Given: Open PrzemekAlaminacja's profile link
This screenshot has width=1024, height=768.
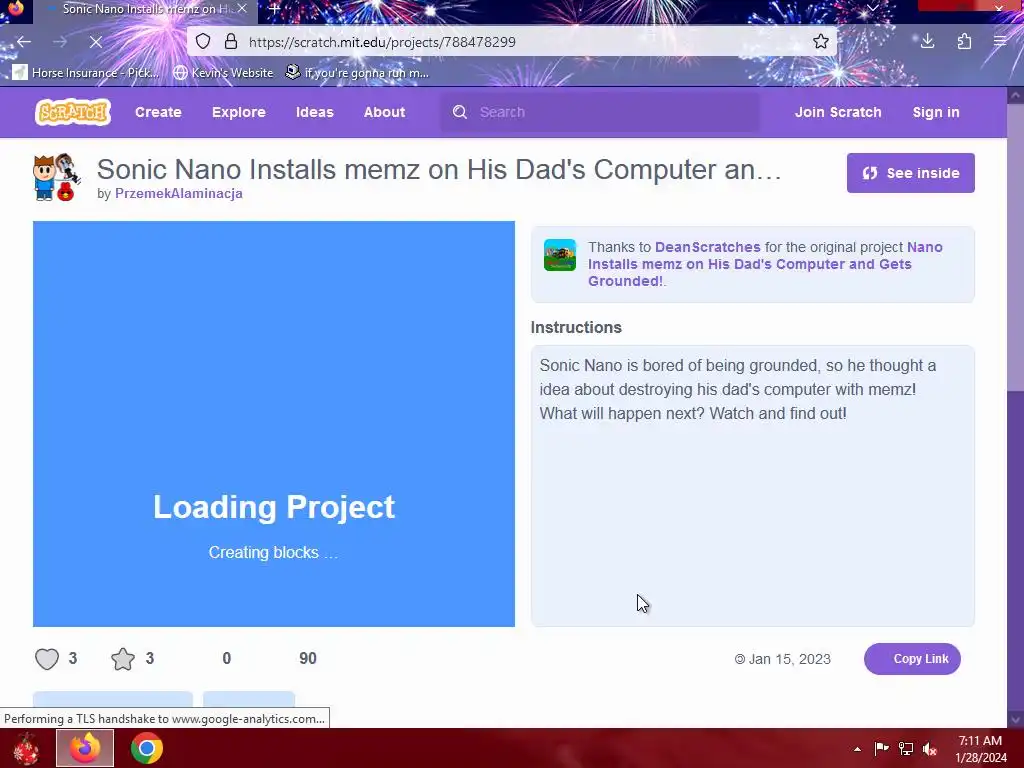Looking at the screenshot, I should pos(179,193).
